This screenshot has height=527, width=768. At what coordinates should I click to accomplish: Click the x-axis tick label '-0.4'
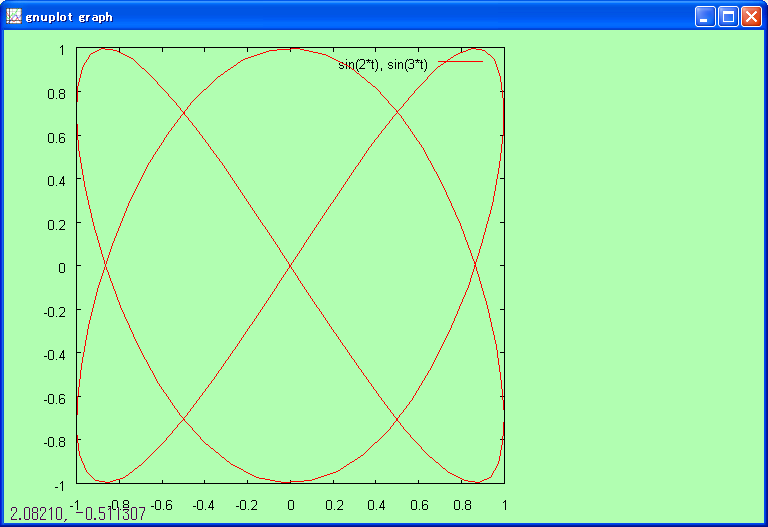click(x=204, y=505)
